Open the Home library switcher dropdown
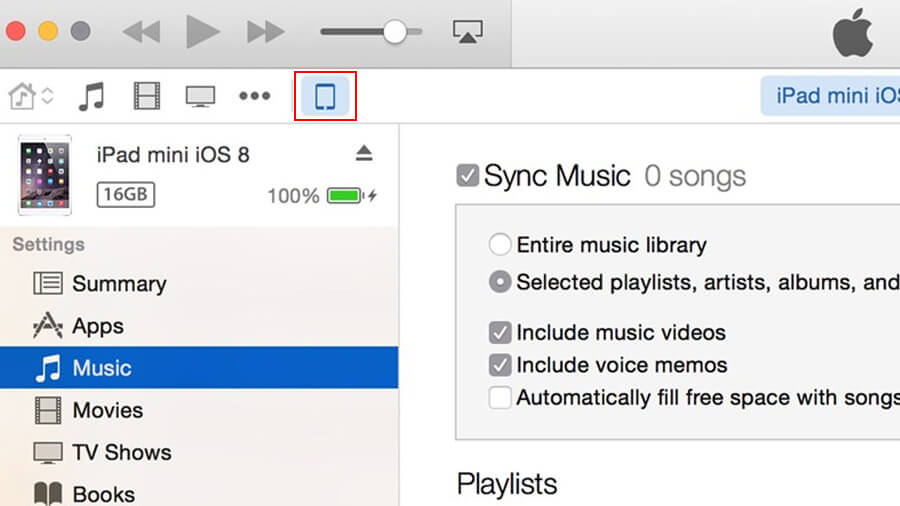Image resolution: width=900 pixels, height=506 pixels. click(32, 97)
